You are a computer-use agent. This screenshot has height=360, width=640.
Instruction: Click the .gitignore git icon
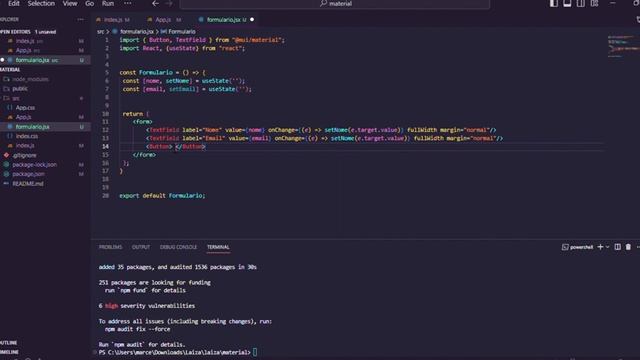(x=6, y=155)
